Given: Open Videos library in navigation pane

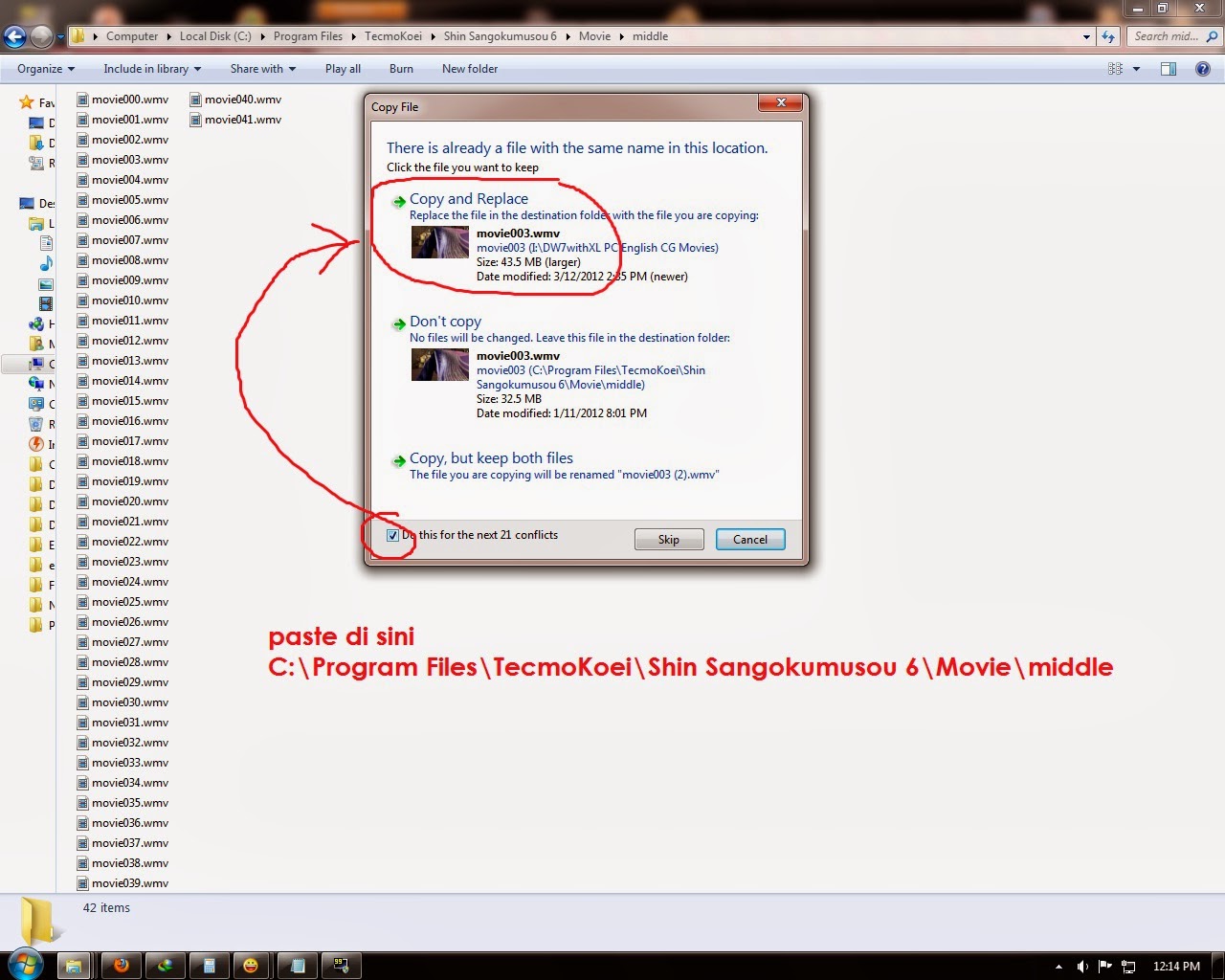Looking at the screenshot, I should (45, 303).
